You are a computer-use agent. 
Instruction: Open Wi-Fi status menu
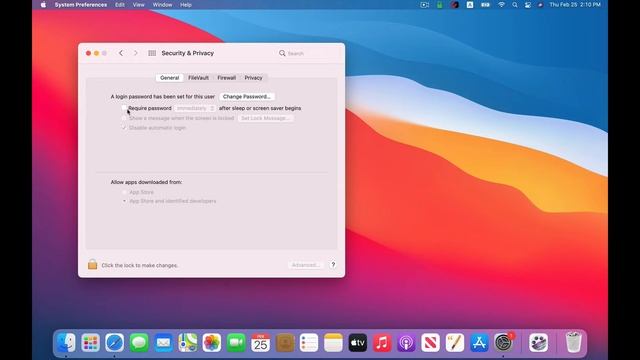click(501, 5)
